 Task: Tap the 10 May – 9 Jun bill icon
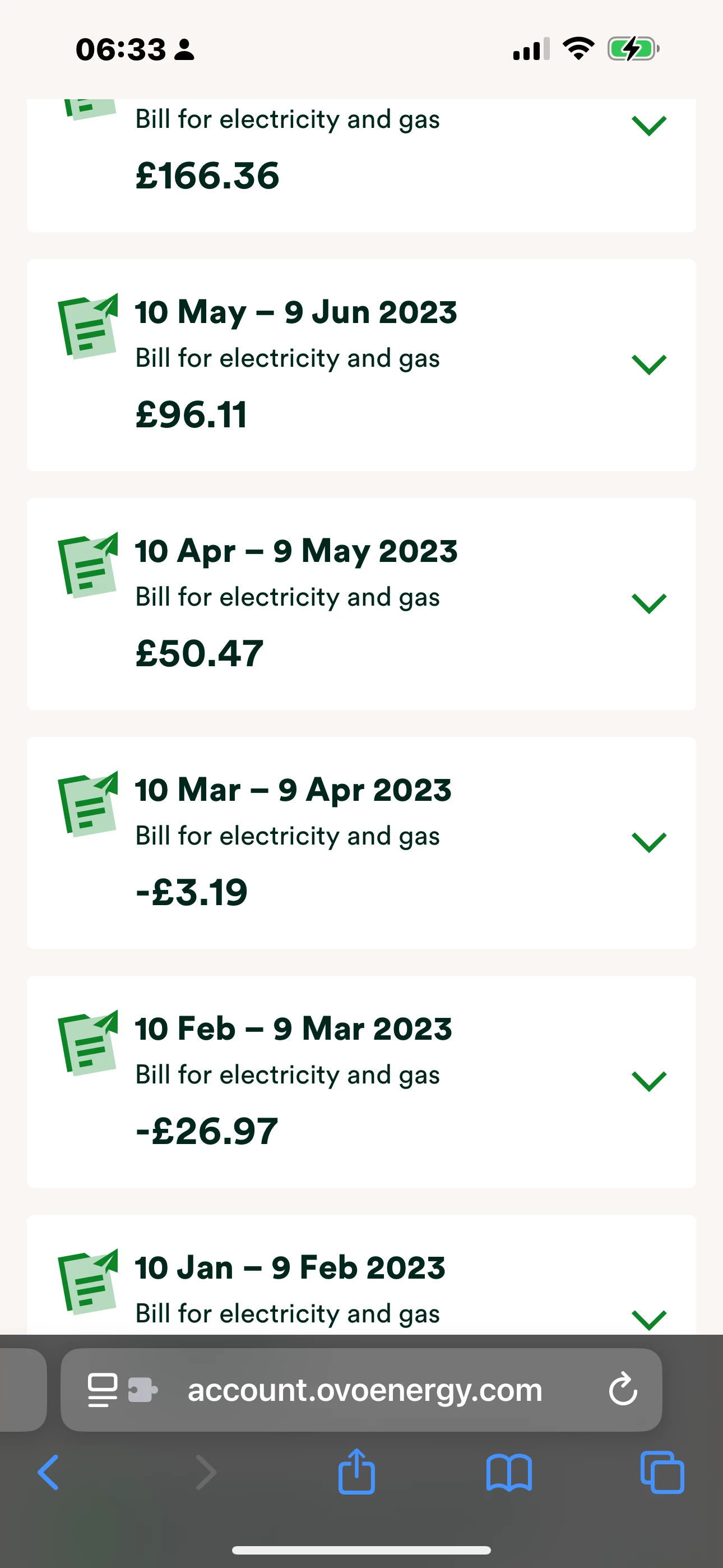coord(88,326)
